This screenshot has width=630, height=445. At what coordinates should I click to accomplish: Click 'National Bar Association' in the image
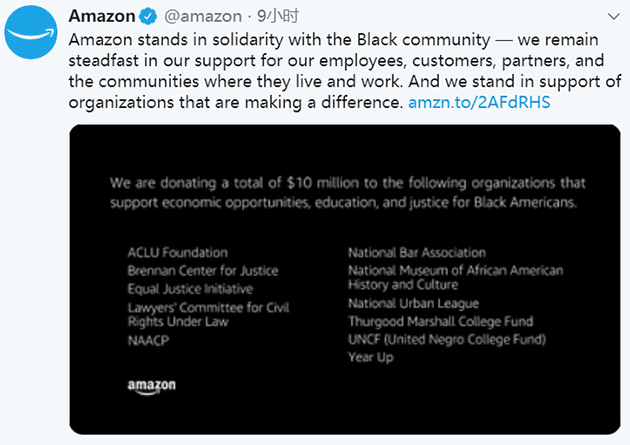[417, 253]
